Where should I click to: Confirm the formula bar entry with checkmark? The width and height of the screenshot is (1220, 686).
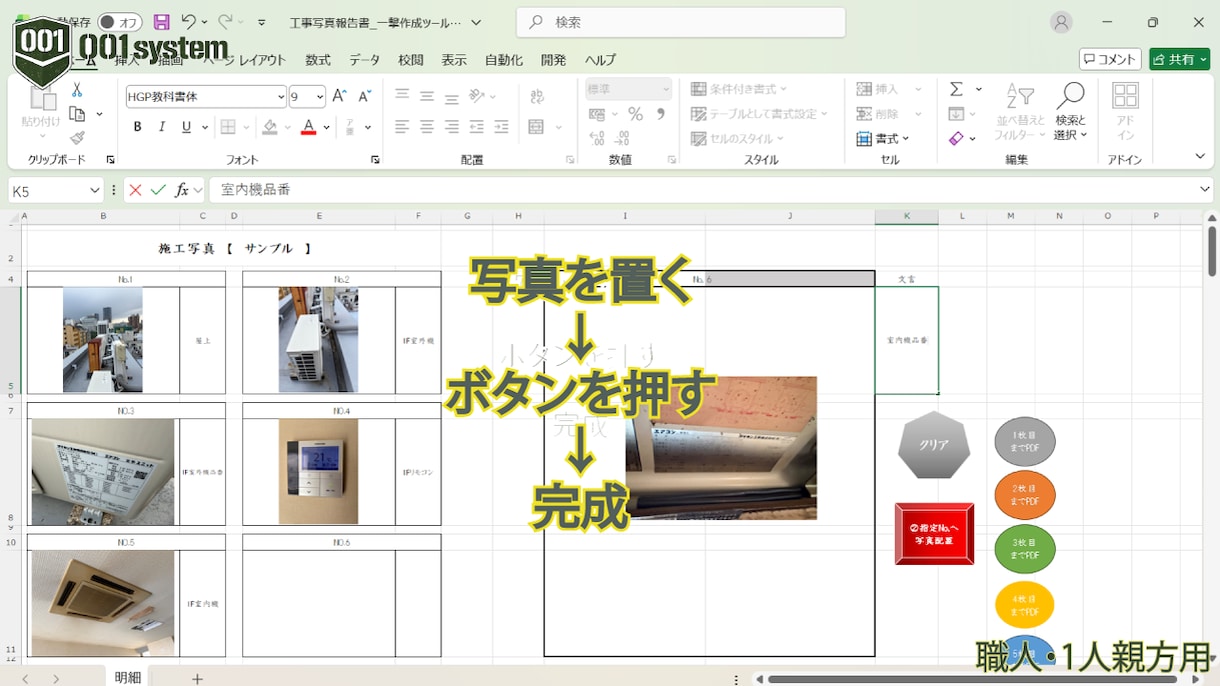pyautogui.click(x=158, y=190)
